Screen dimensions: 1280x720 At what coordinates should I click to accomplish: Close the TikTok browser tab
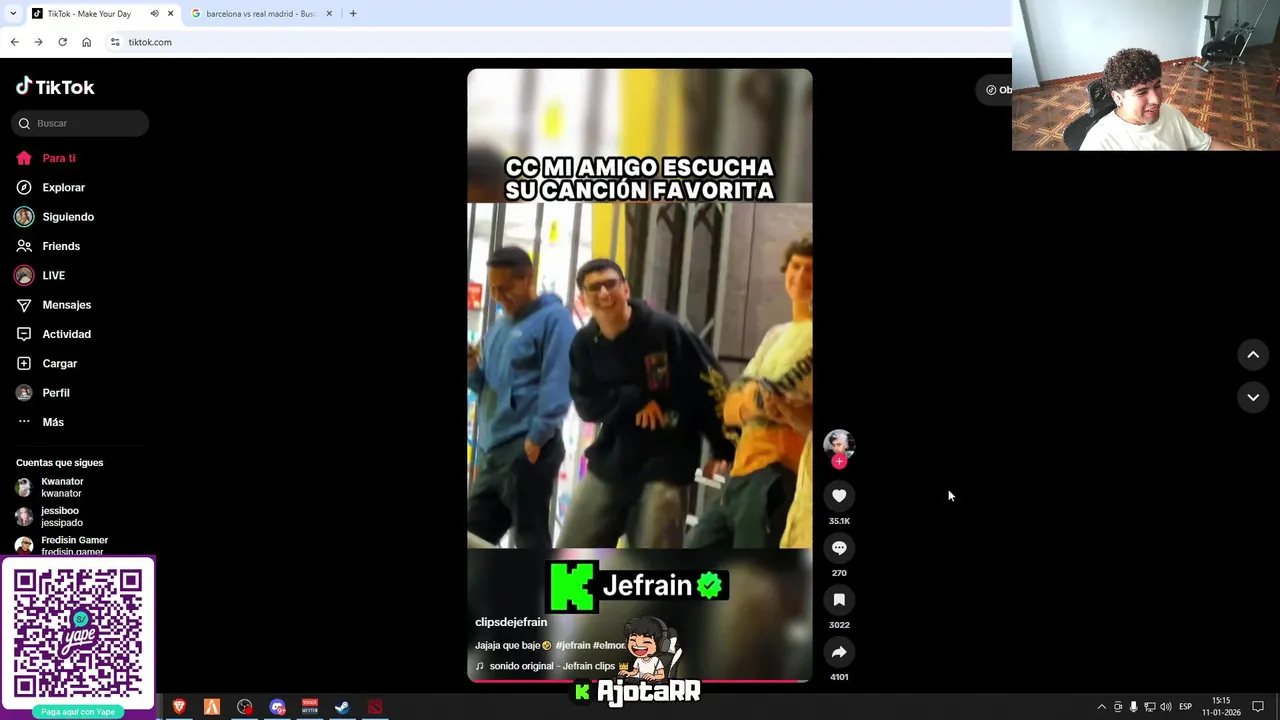[x=170, y=13]
